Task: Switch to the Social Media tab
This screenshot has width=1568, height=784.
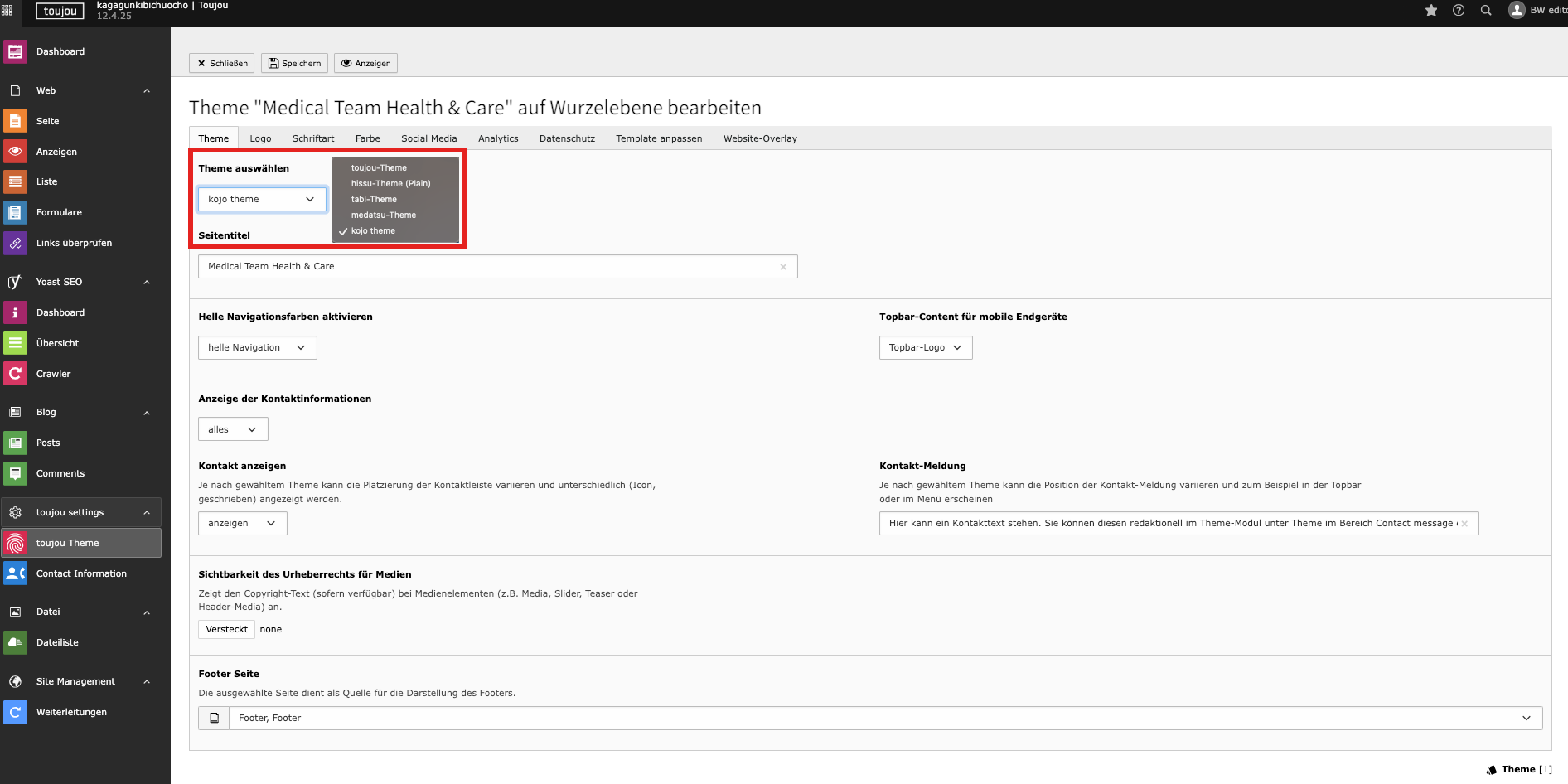Action: 428,138
